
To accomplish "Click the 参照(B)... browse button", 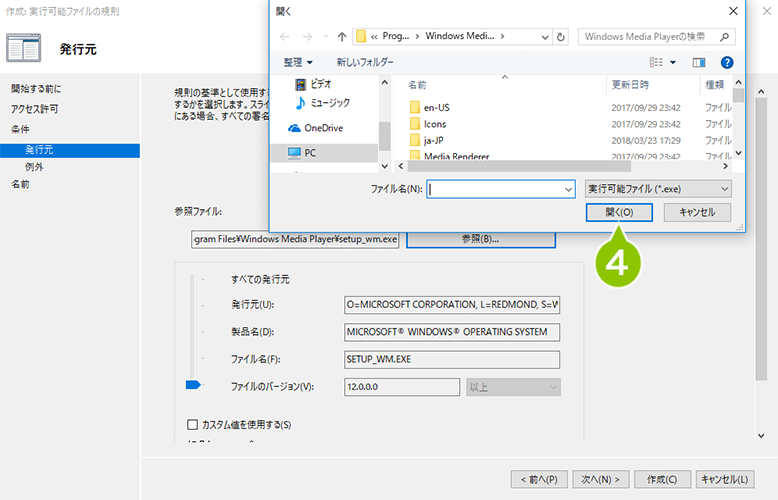I will [481, 240].
